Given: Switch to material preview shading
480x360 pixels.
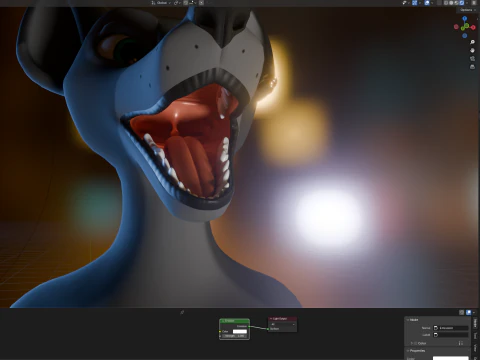Looking at the screenshot, I should click(456, 3).
